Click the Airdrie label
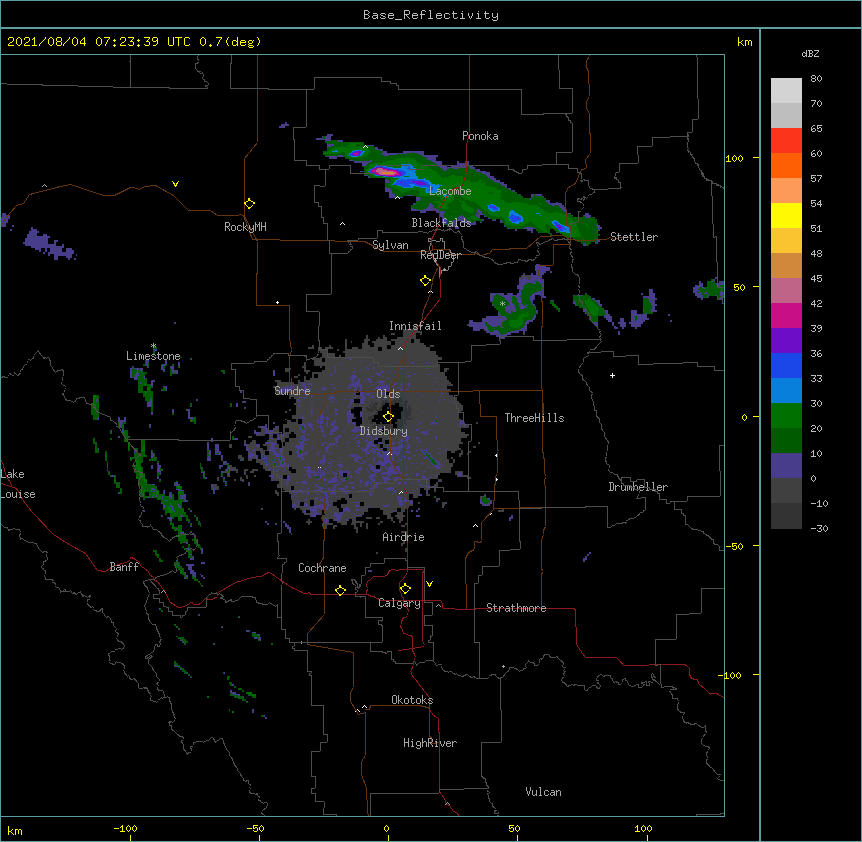This screenshot has width=862, height=842. tap(404, 537)
